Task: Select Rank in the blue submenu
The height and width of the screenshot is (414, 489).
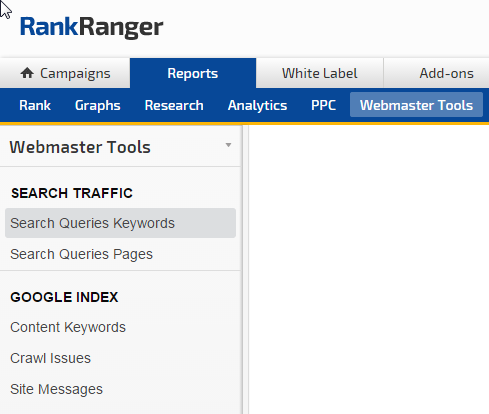Action: tap(35, 105)
